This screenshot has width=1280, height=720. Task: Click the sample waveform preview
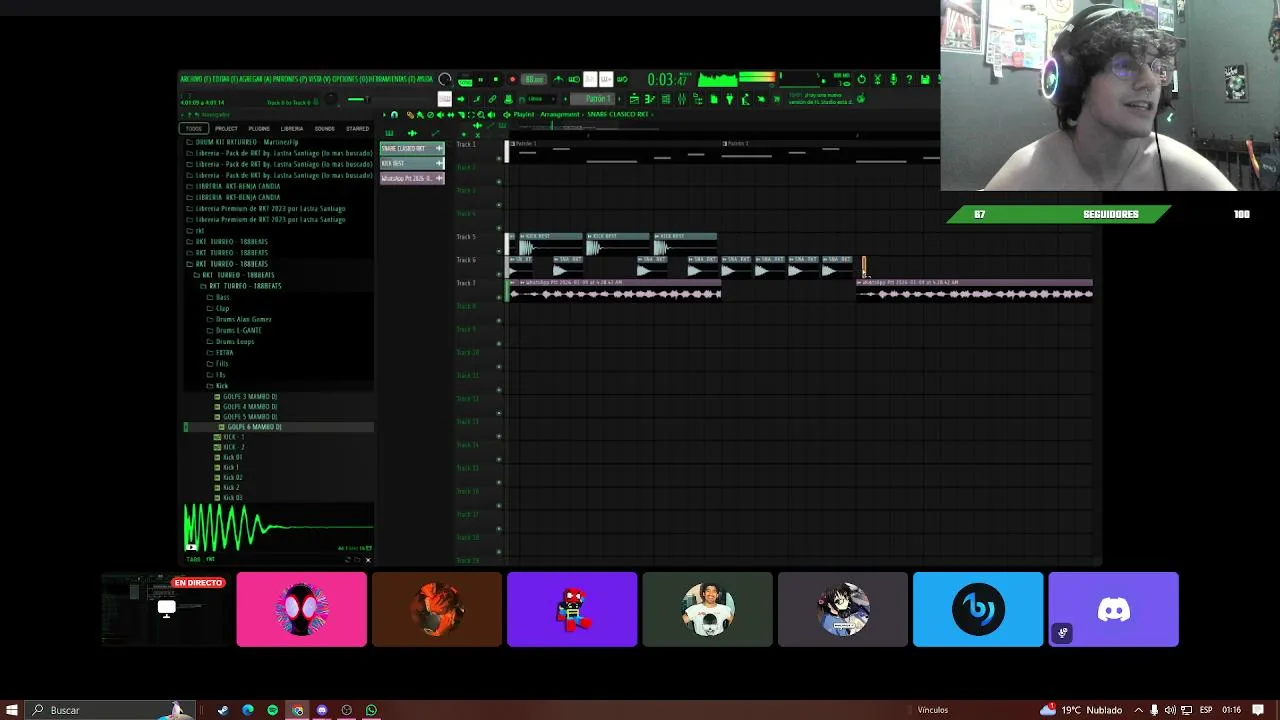279,527
